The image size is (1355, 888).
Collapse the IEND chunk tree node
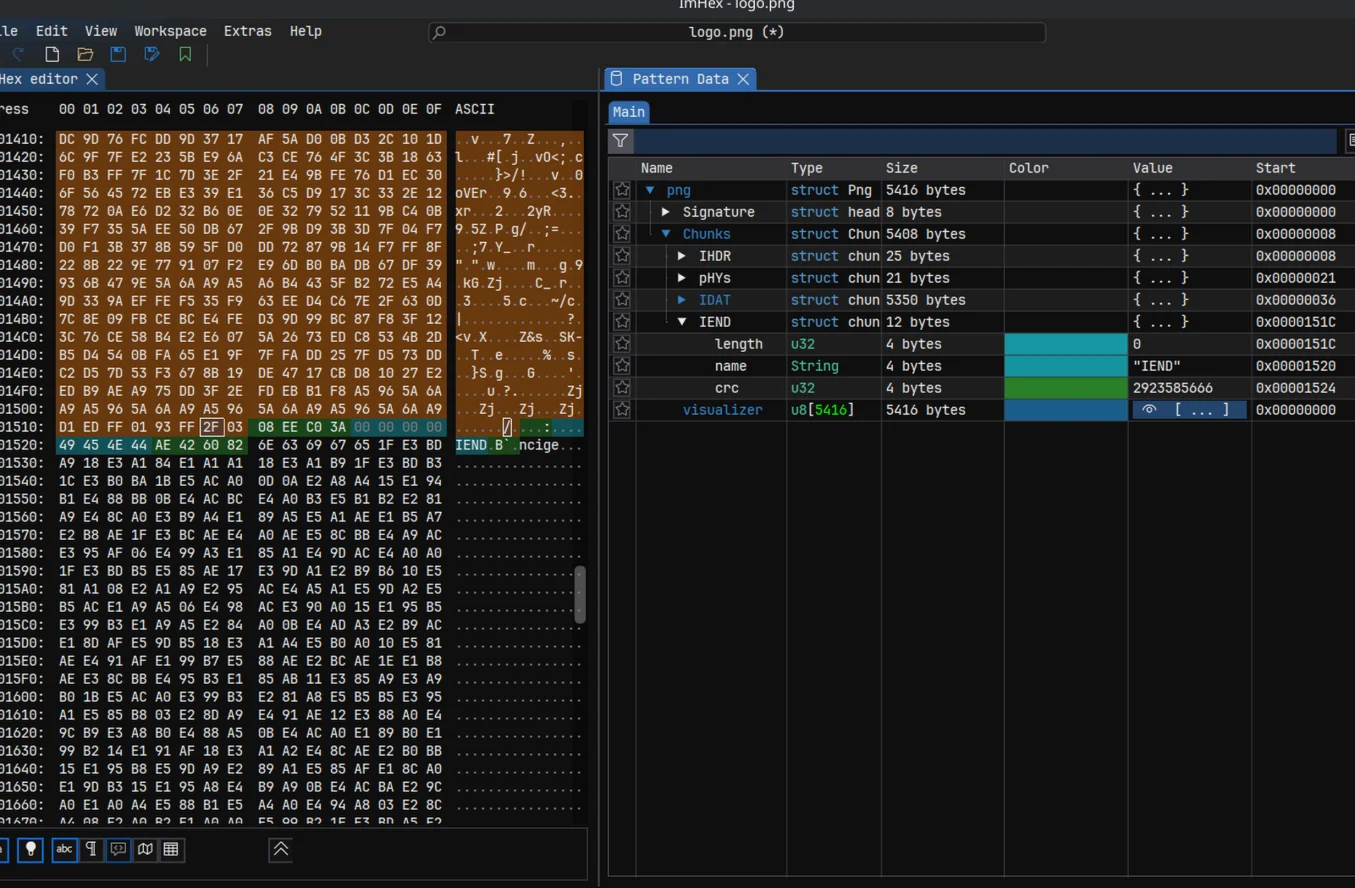pos(682,322)
